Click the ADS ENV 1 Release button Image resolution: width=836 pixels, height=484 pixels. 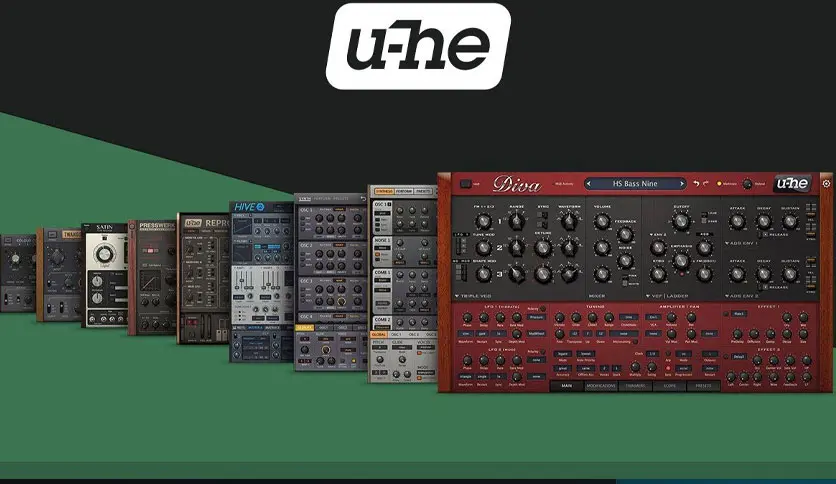pos(766,235)
